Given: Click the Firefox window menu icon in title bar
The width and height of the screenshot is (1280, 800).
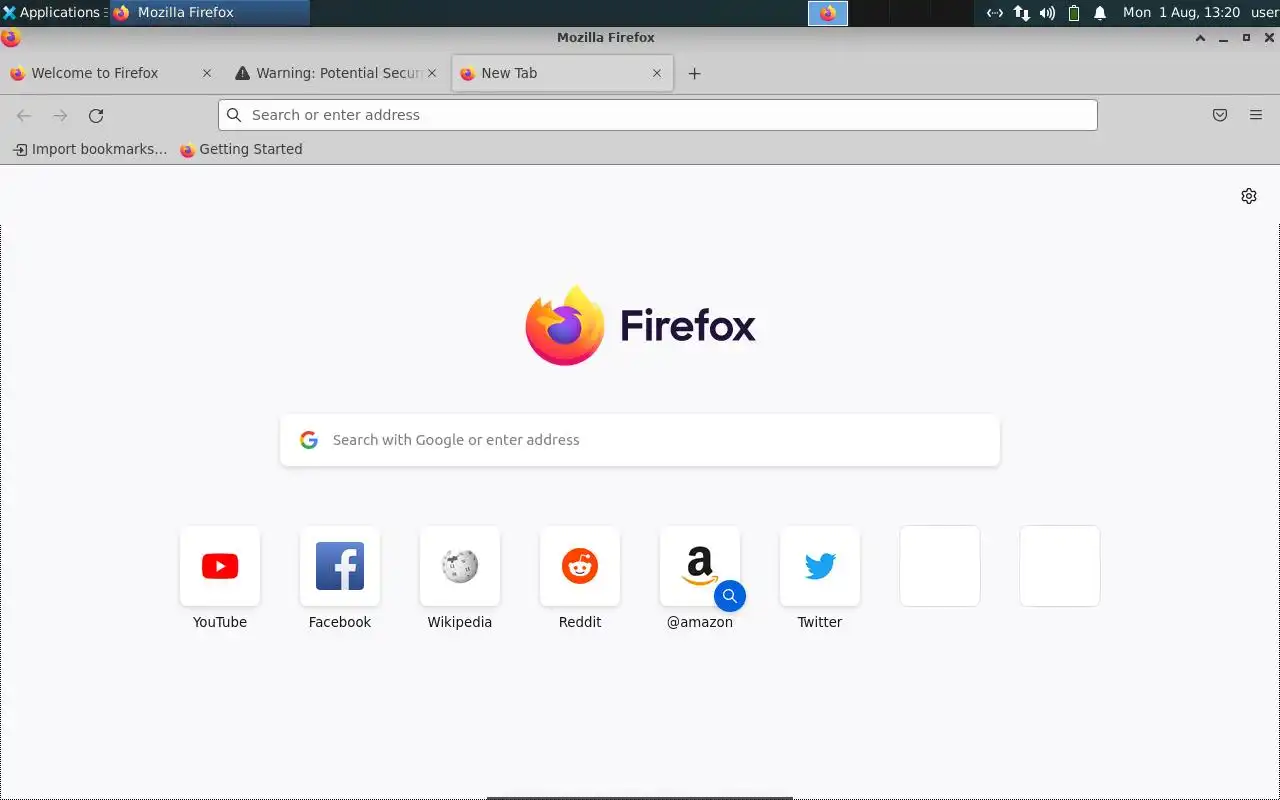Looking at the screenshot, I should tap(10, 38).
